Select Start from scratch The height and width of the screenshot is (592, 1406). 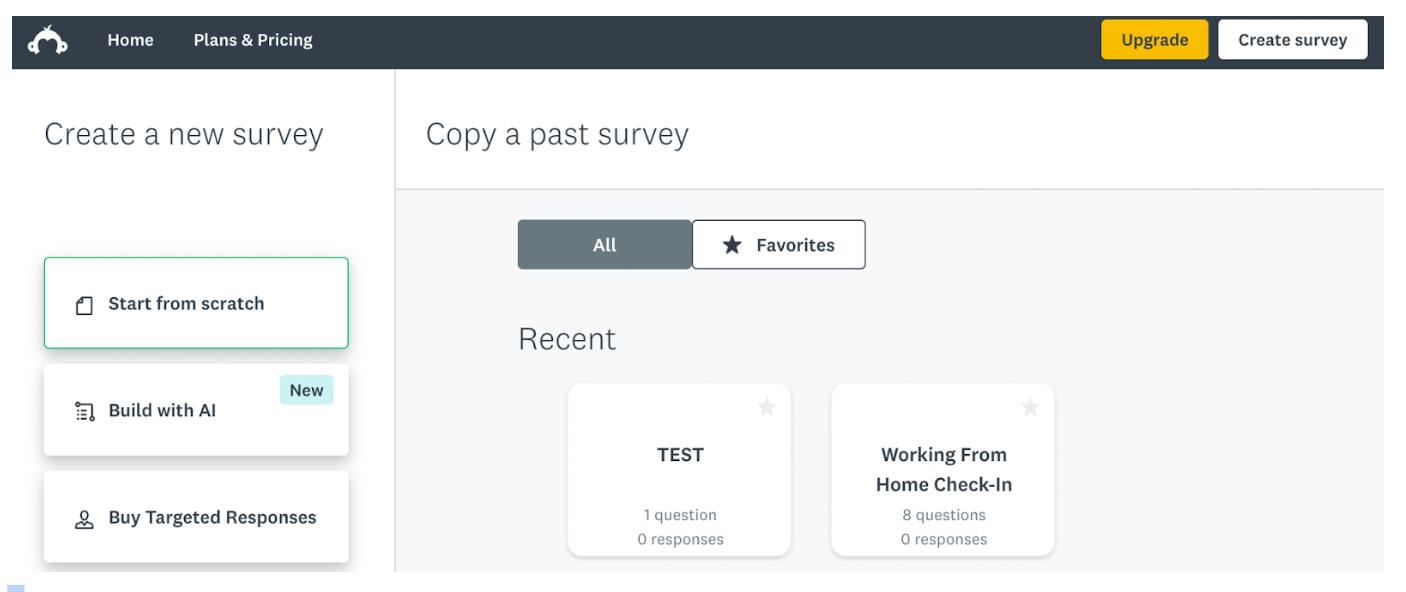[196, 303]
